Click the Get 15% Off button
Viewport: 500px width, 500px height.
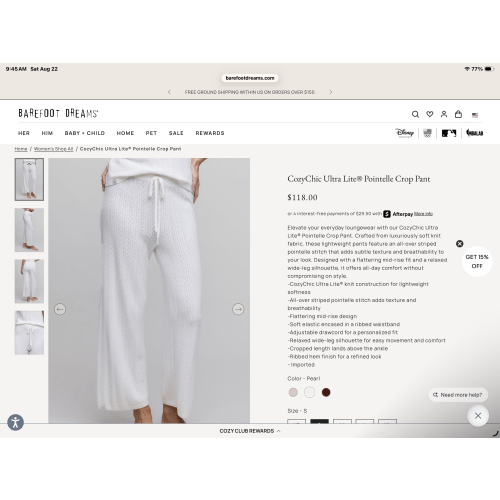[477, 261]
